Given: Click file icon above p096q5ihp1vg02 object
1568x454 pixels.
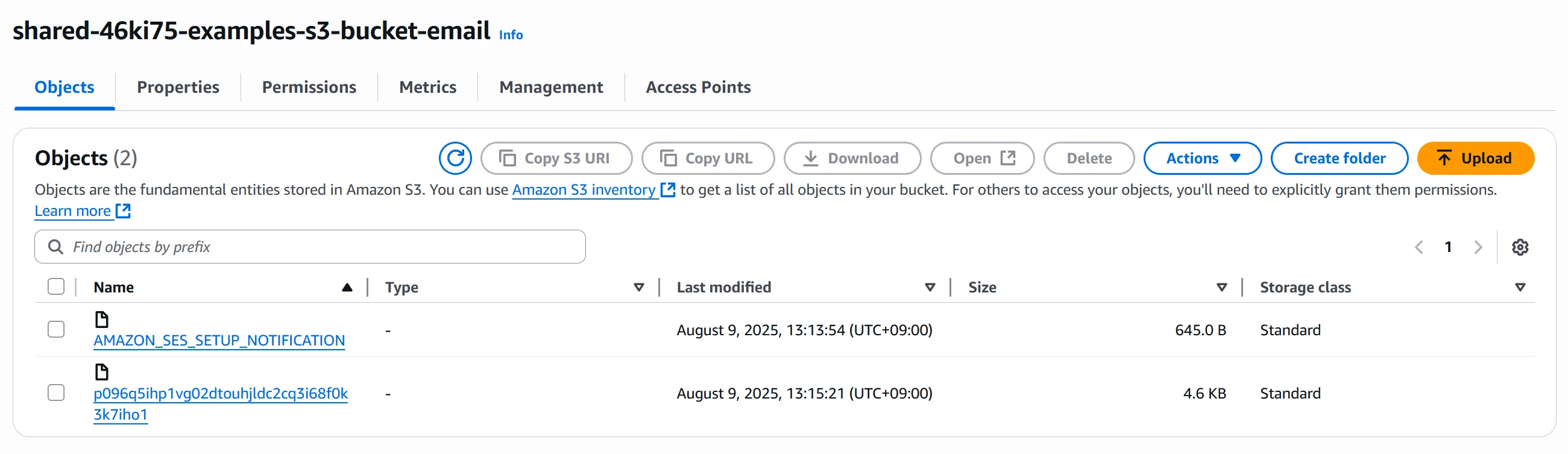Looking at the screenshot, I should 102,372.
